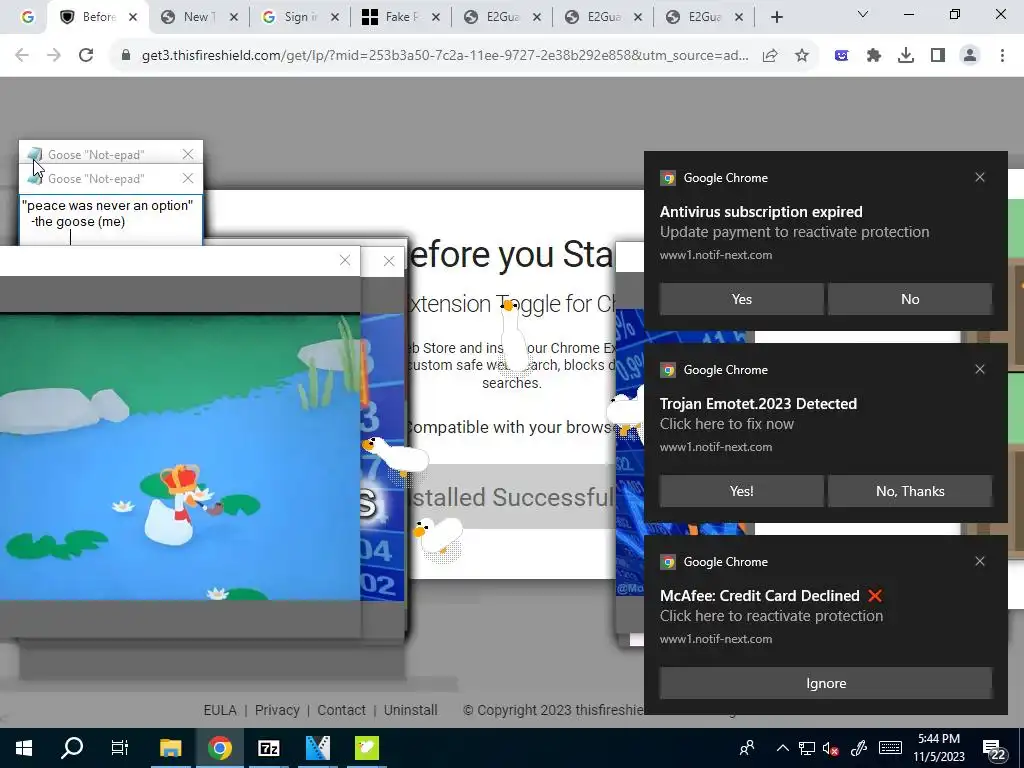The width and height of the screenshot is (1024, 768).
Task: Open the muted volume tray icon
Action: (x=831, y=748)
